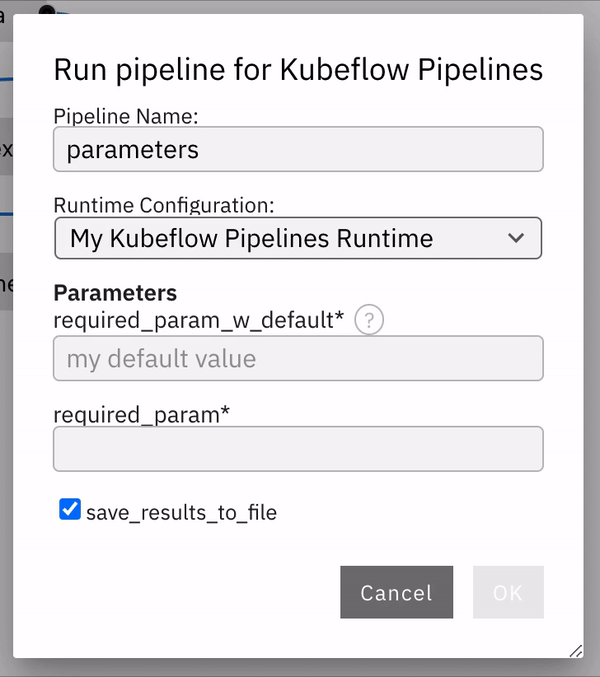Screen dimensions: 600x677
Task: Click the 'Runtime Configuration:' label
Action: pos(164,205)
